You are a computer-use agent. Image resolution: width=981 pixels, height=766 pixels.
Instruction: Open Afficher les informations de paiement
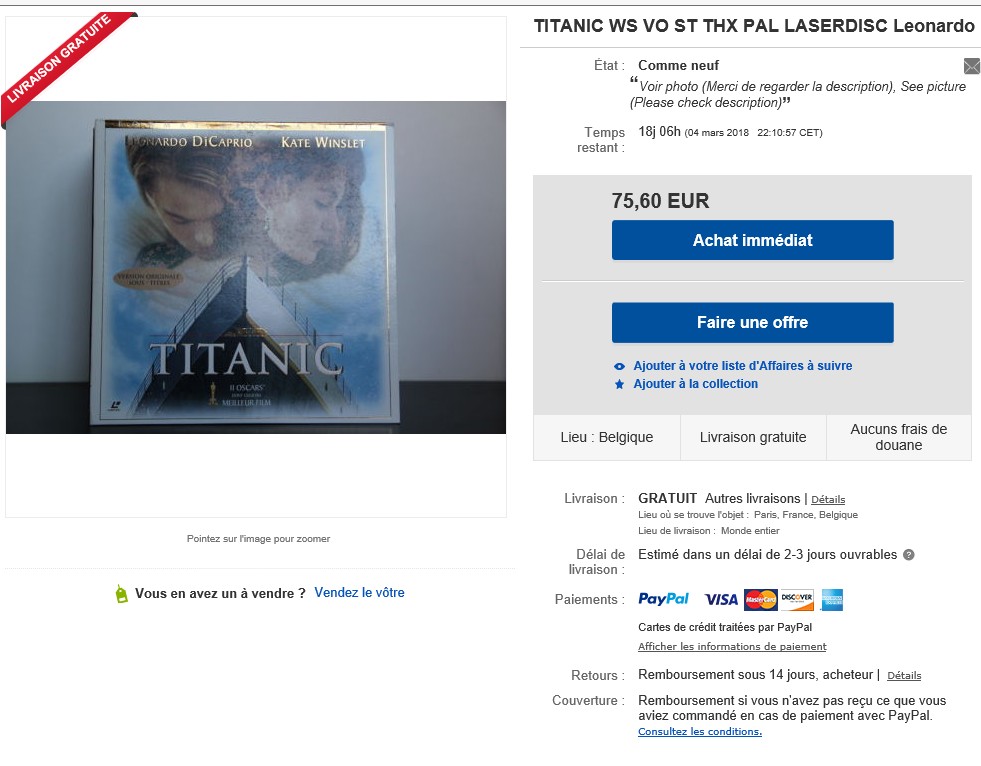point(732,646)
